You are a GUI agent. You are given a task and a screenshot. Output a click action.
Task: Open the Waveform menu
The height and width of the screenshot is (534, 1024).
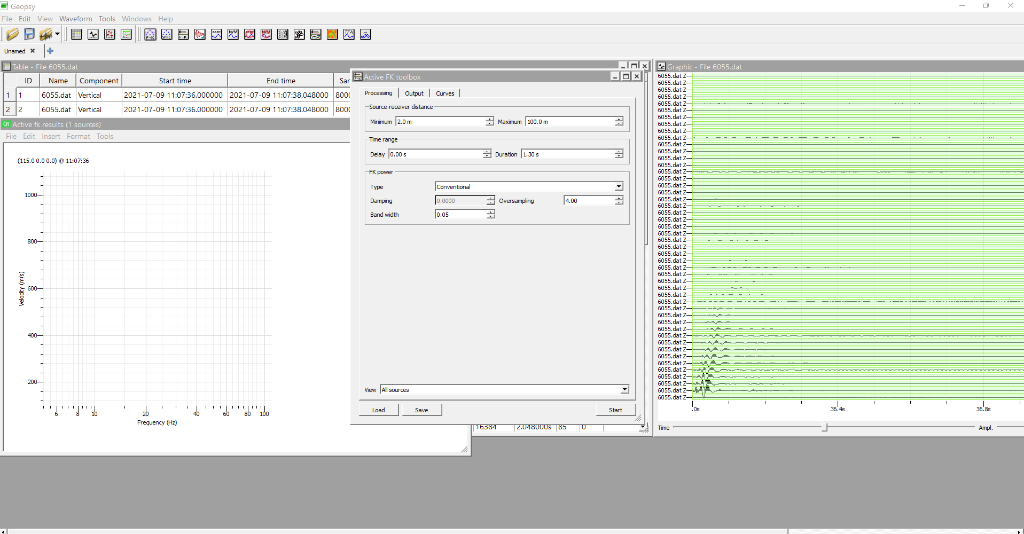pyautogui.click(x=75, y=19)
